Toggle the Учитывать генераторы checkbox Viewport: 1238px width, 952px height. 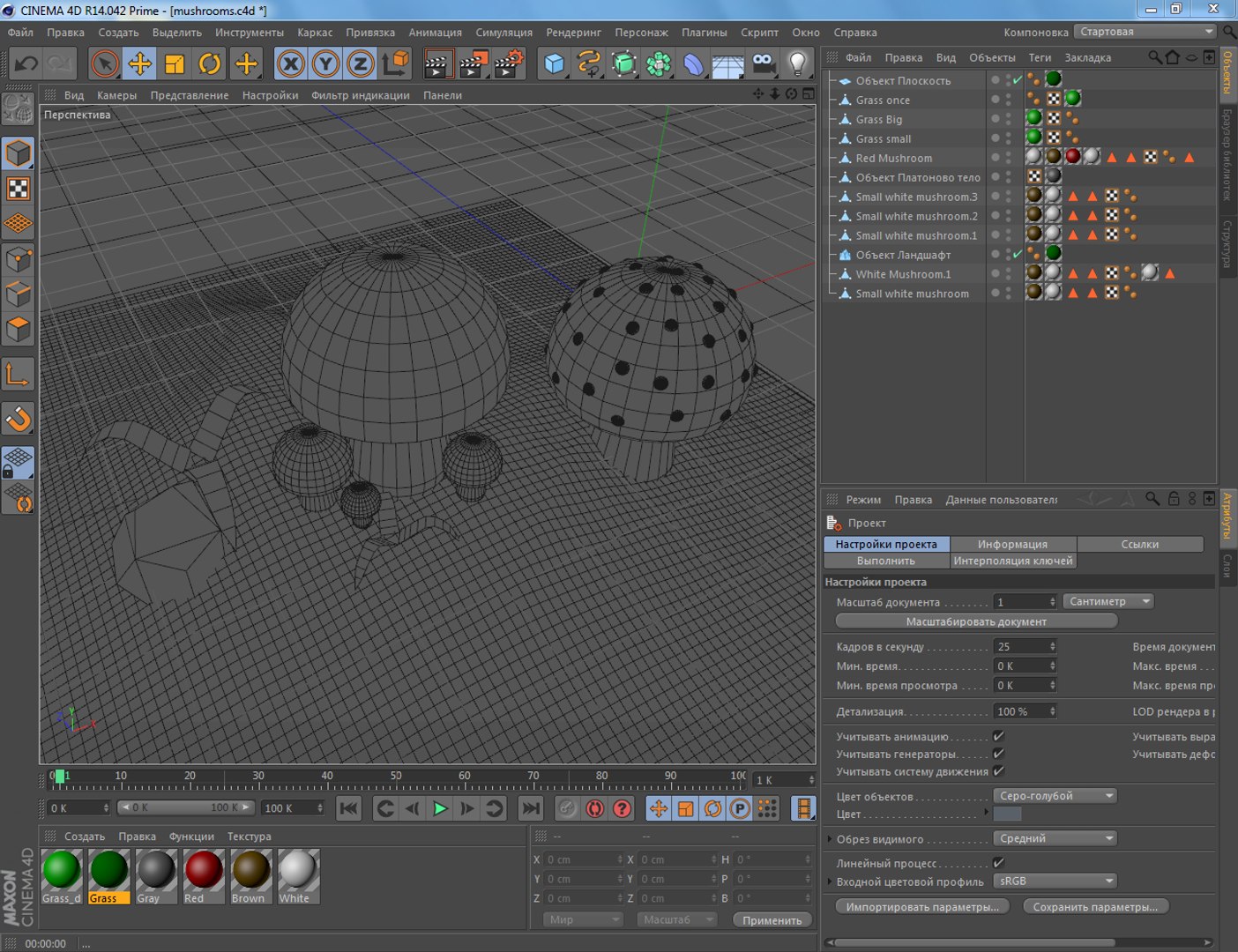(x=998, y=754)
